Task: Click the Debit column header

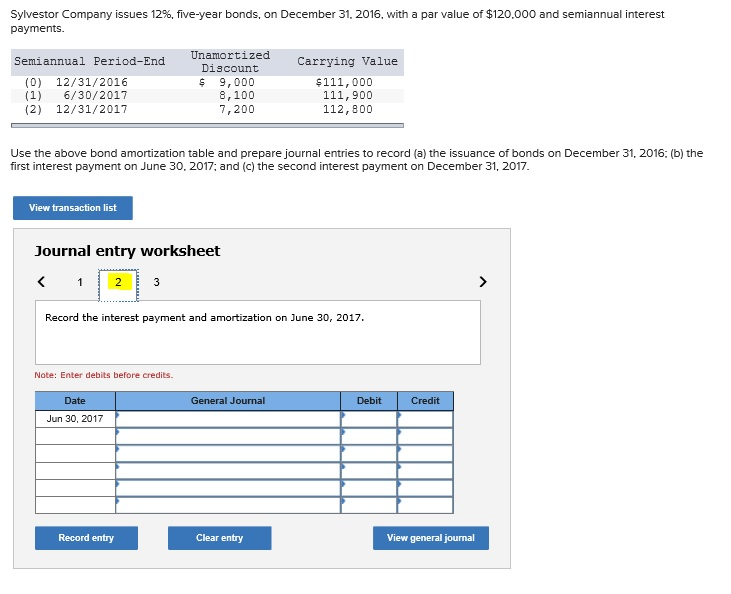Action: (369, 401)
